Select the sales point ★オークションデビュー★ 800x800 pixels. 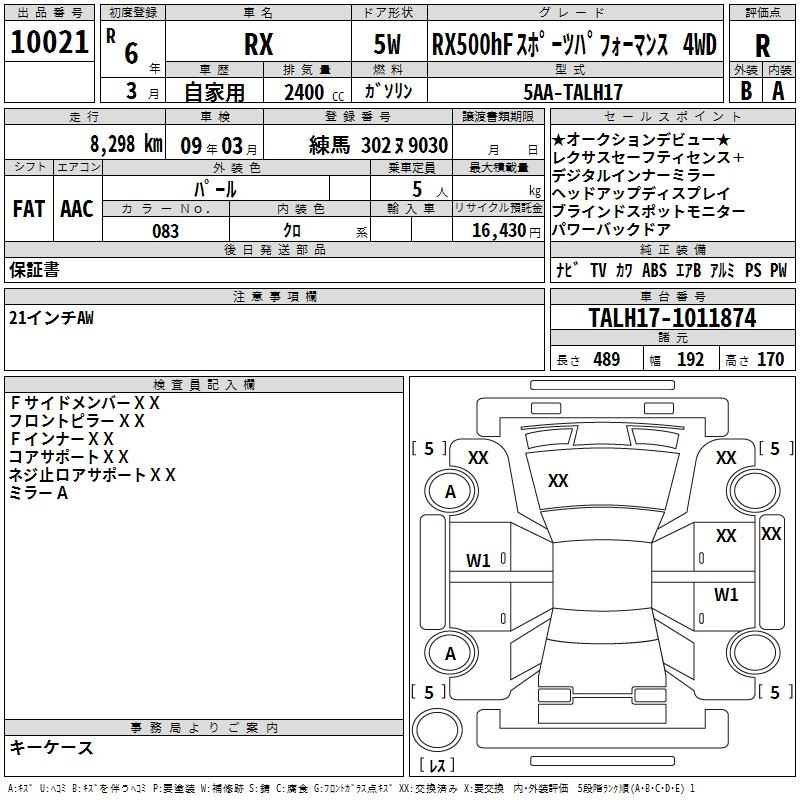[641, 139]
